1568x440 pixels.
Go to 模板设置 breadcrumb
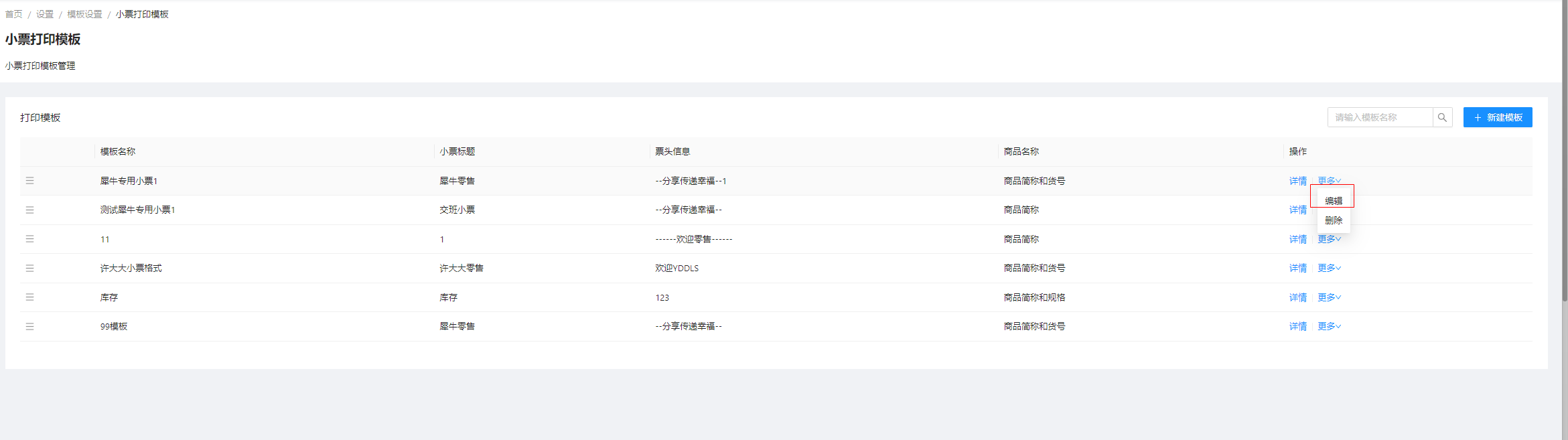(84, 14)
